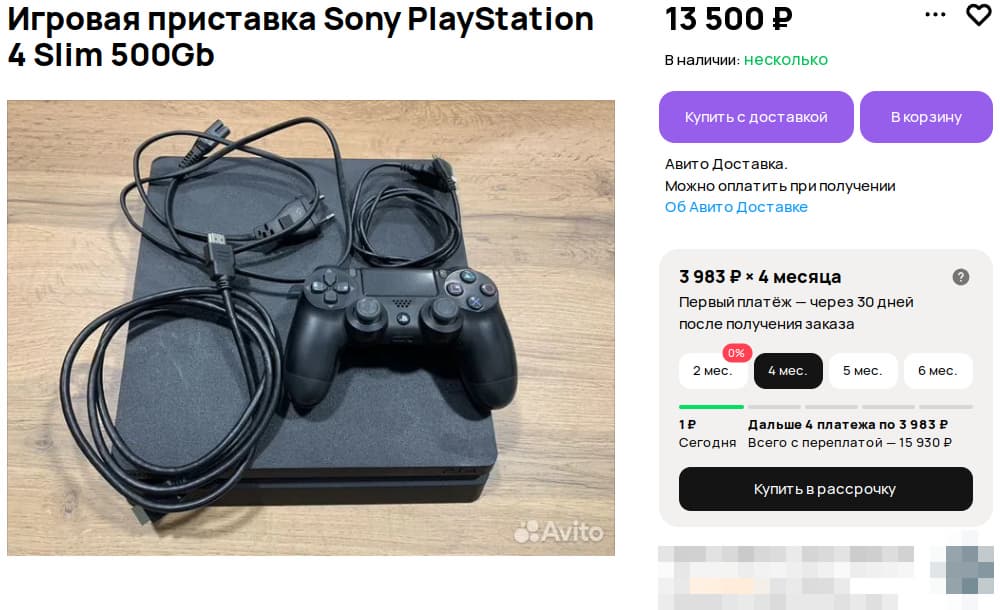This screenshot has height=610, width=1000.
Task: Click the Avito watermark logo on the photo
Action: point(559,531)
